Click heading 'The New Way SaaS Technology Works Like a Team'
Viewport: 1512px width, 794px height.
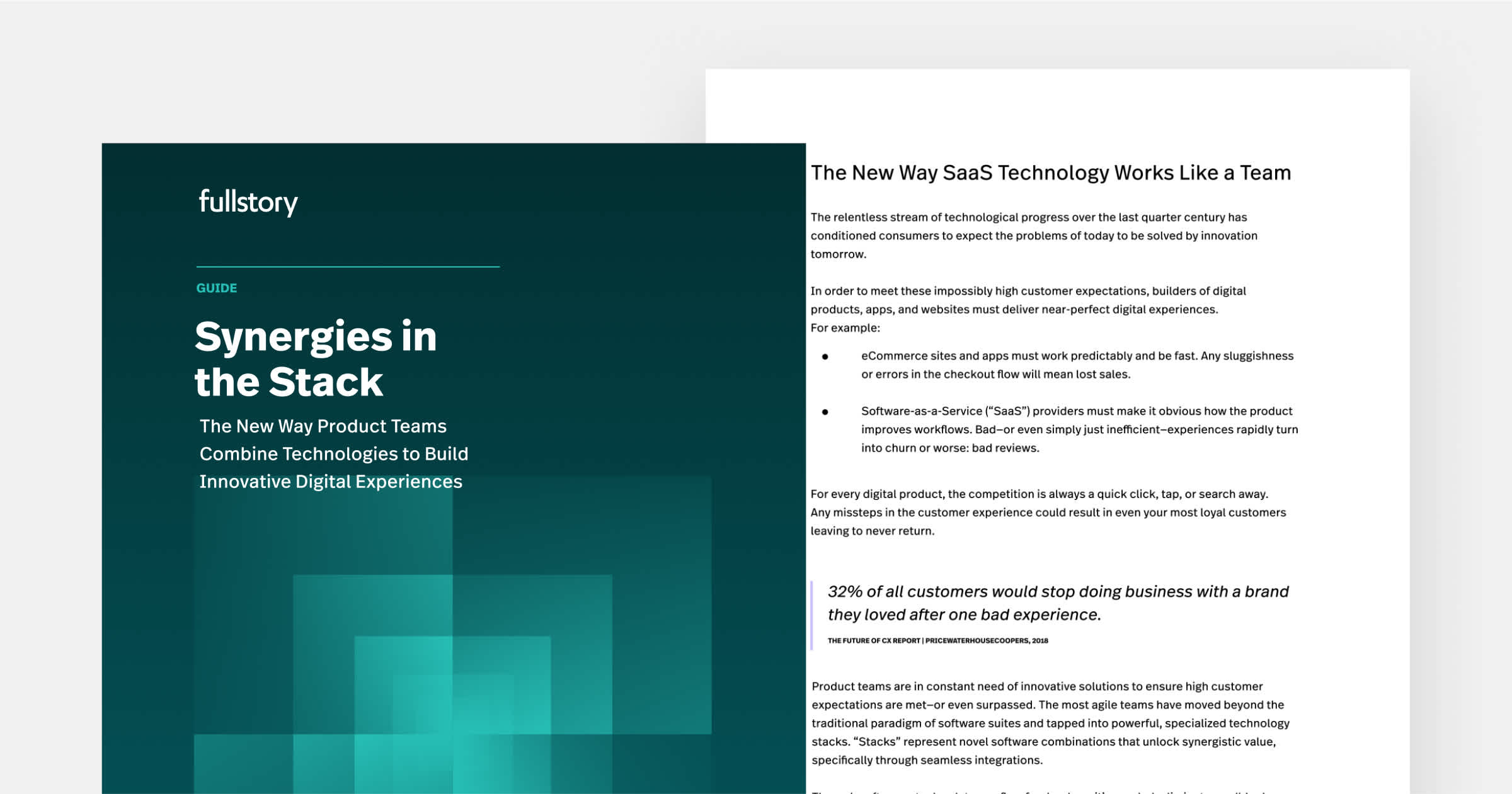pyautogui.click(x=1051, y=173)
